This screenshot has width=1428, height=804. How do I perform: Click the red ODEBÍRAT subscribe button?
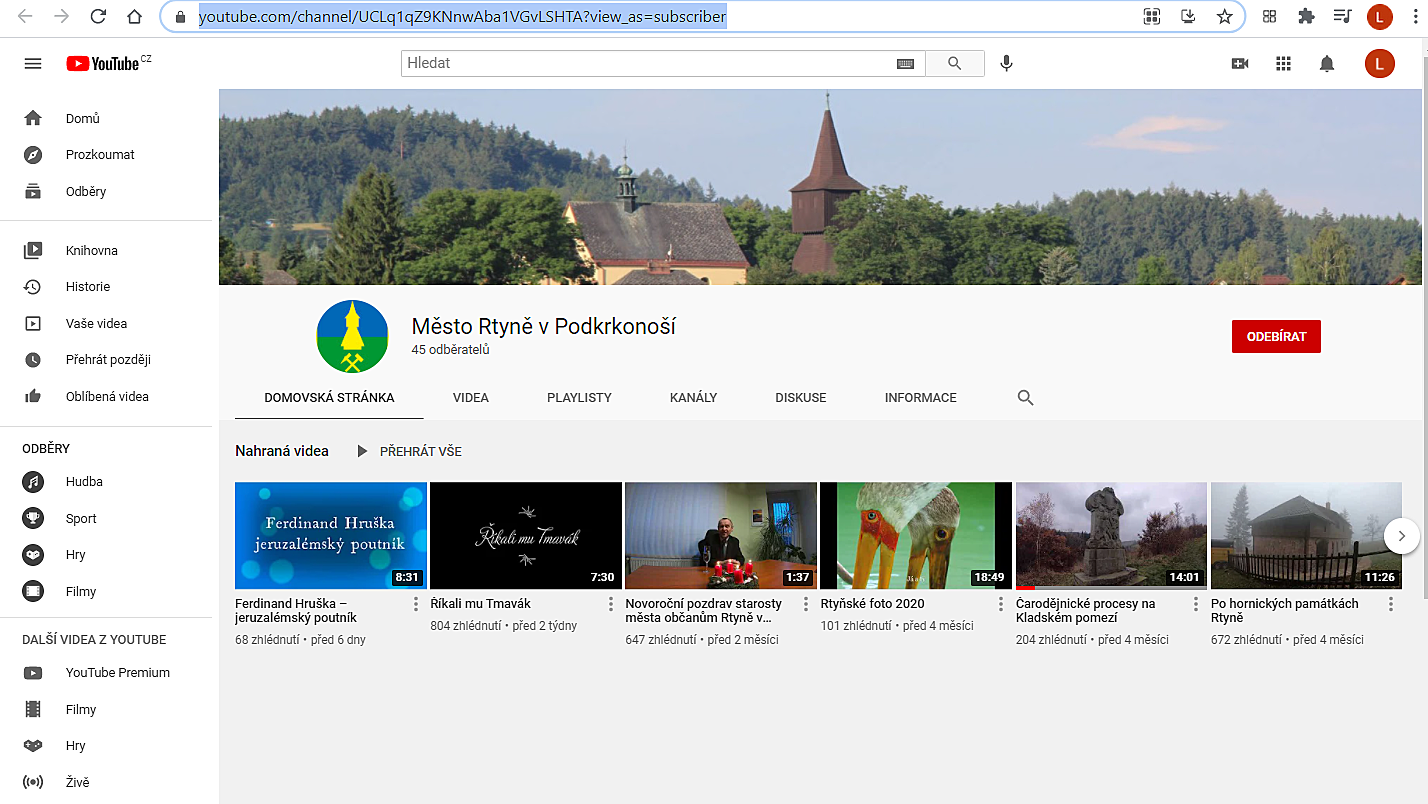tap(1276, 337)
